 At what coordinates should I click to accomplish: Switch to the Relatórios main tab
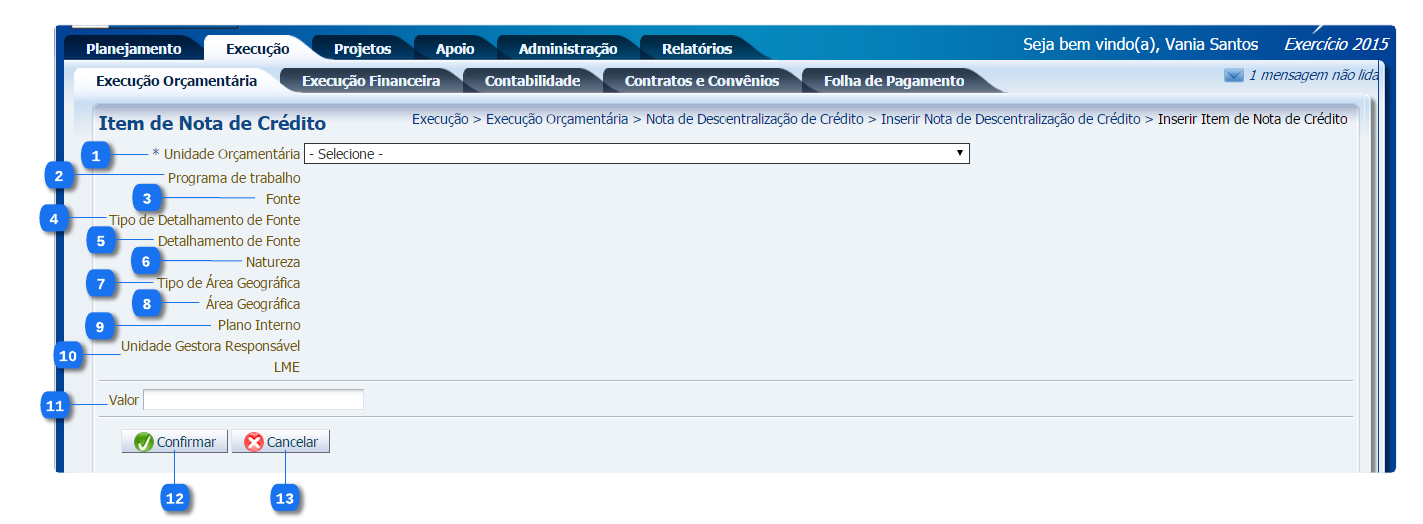(x=696, y=49)
